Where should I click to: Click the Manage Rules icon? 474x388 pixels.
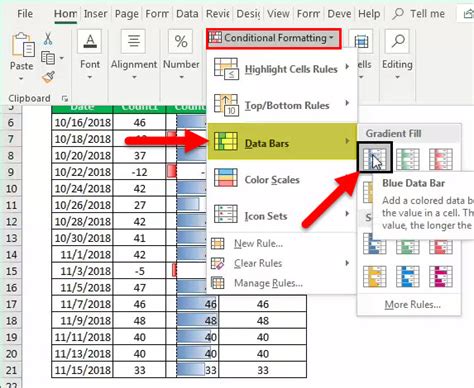(218, 283)
